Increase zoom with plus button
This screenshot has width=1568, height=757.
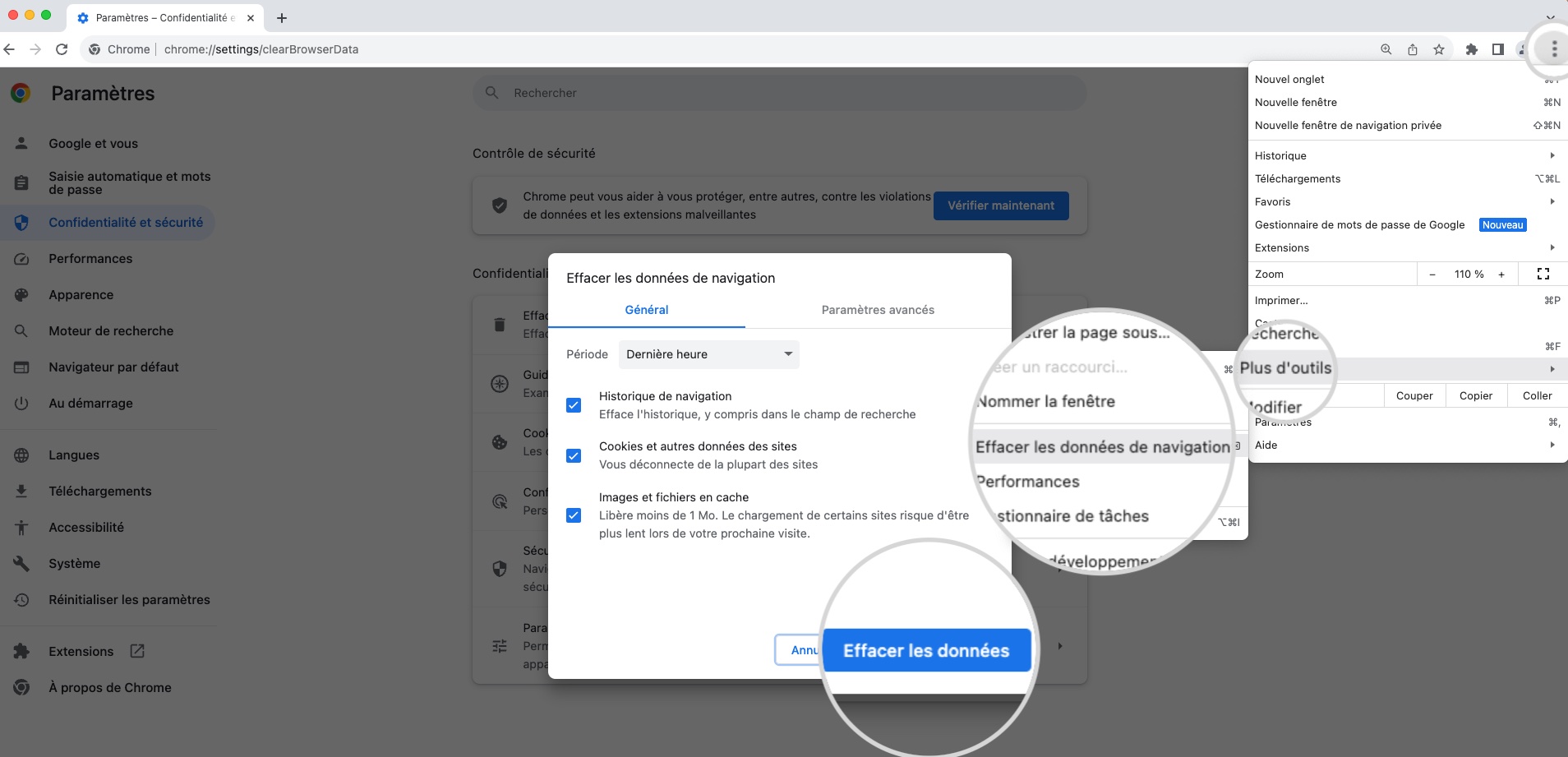tap(1501, 275)
